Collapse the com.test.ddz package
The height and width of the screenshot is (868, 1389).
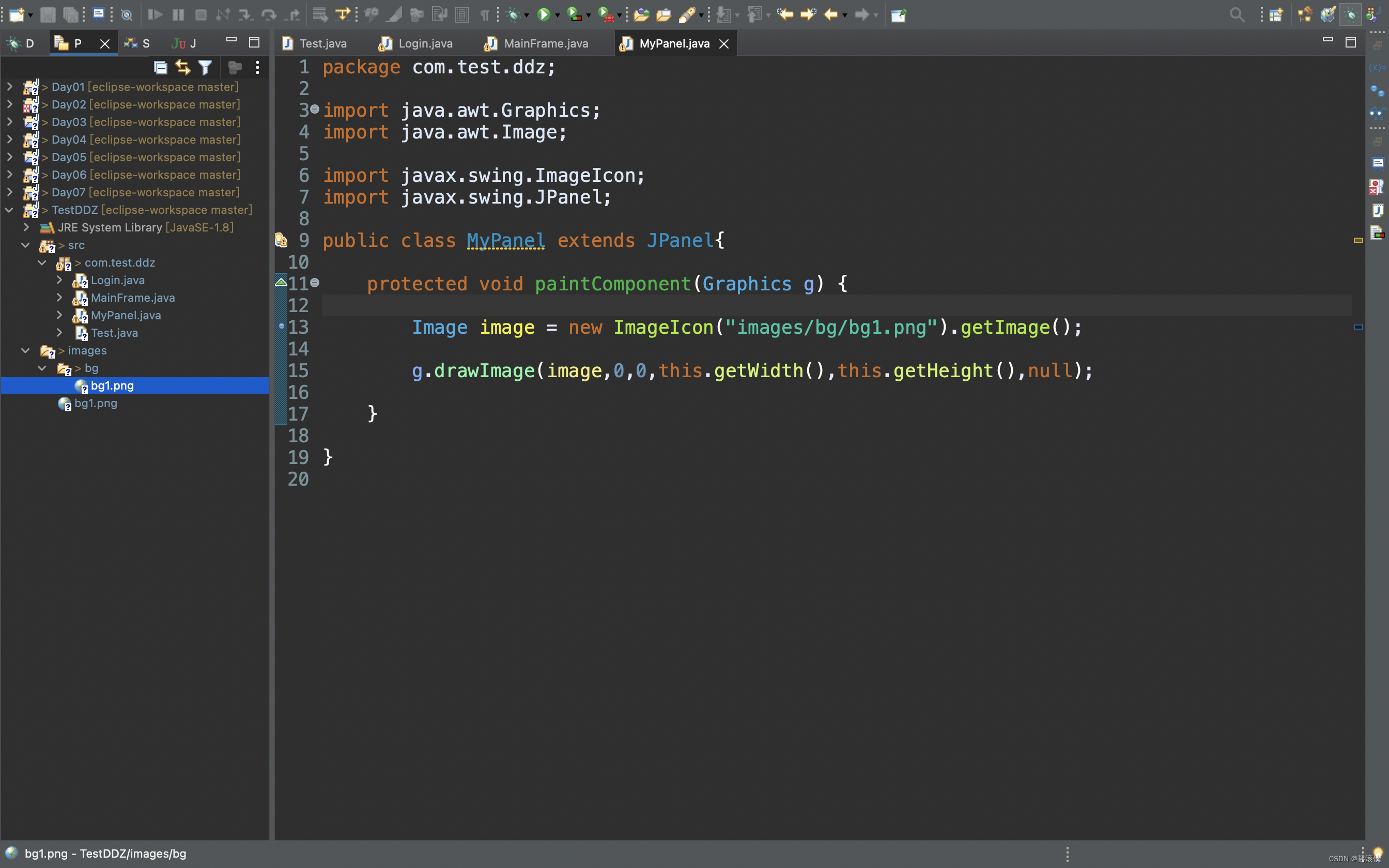42,262
